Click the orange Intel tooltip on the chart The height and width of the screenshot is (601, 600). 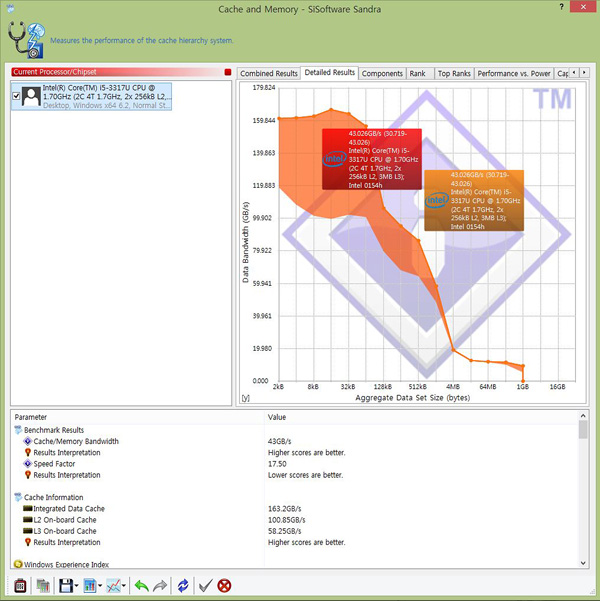[x=474, y=200]
